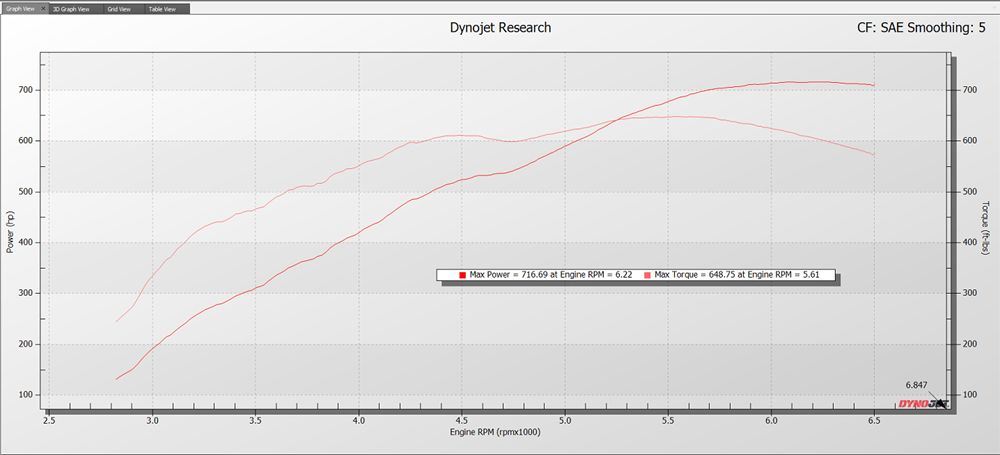The image size is (1000, 455).
Task: Switch to the Table View tab
Action: [163, 8]
